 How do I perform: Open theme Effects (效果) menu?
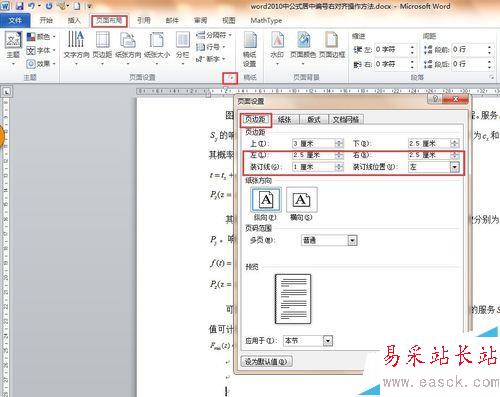click(x=41, y=63)
